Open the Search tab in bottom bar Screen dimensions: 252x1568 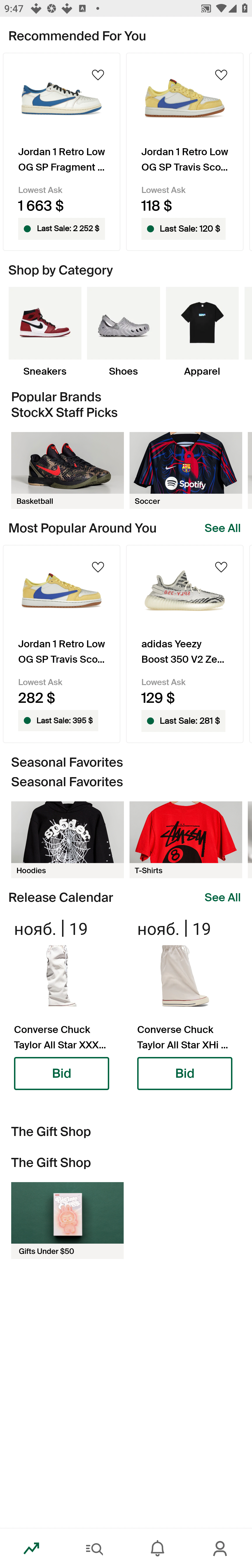coord(94,1547)
